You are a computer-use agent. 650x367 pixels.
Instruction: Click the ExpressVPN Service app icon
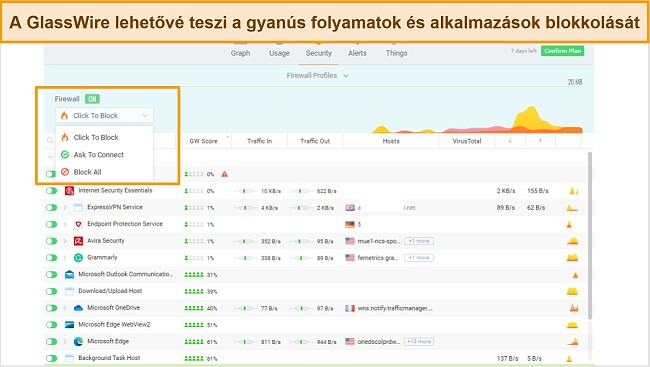click(x=78, y=207)
